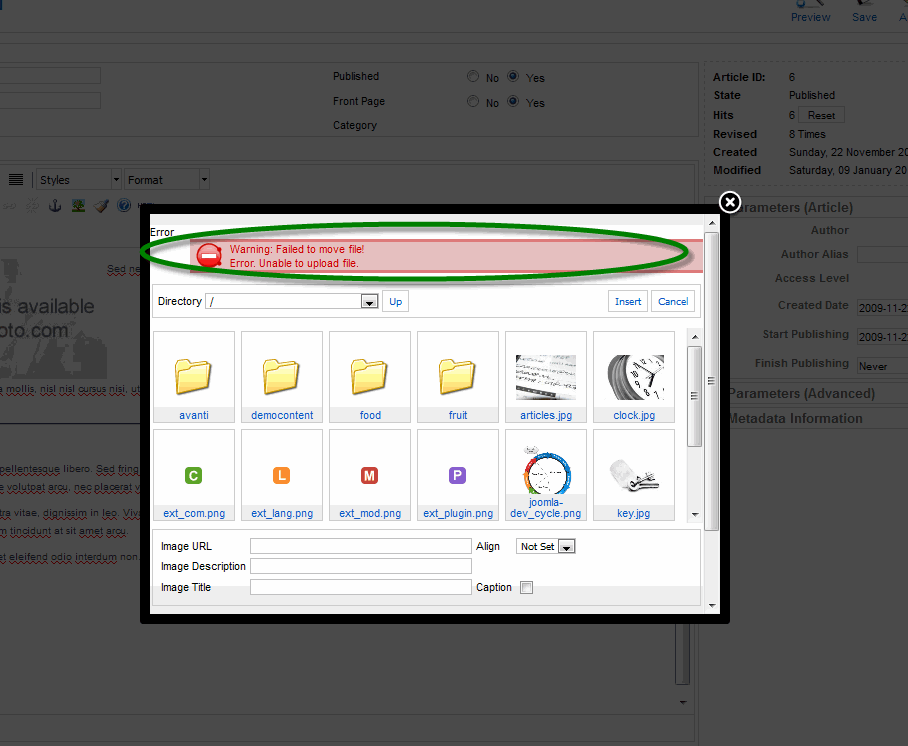Expand the Metadata Information panel

[806, 419]
